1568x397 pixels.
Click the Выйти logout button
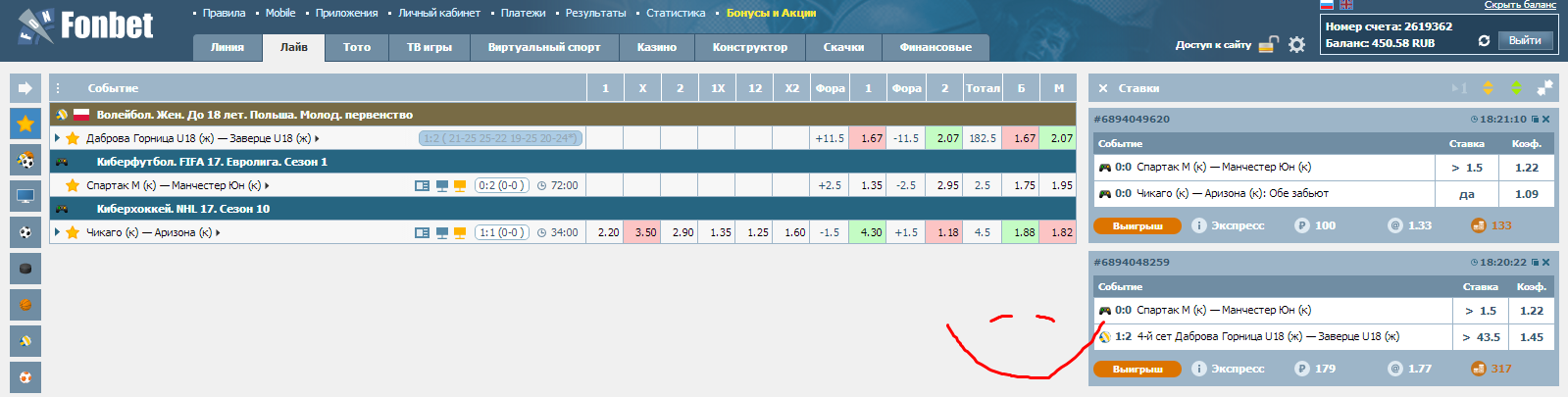1525,41
